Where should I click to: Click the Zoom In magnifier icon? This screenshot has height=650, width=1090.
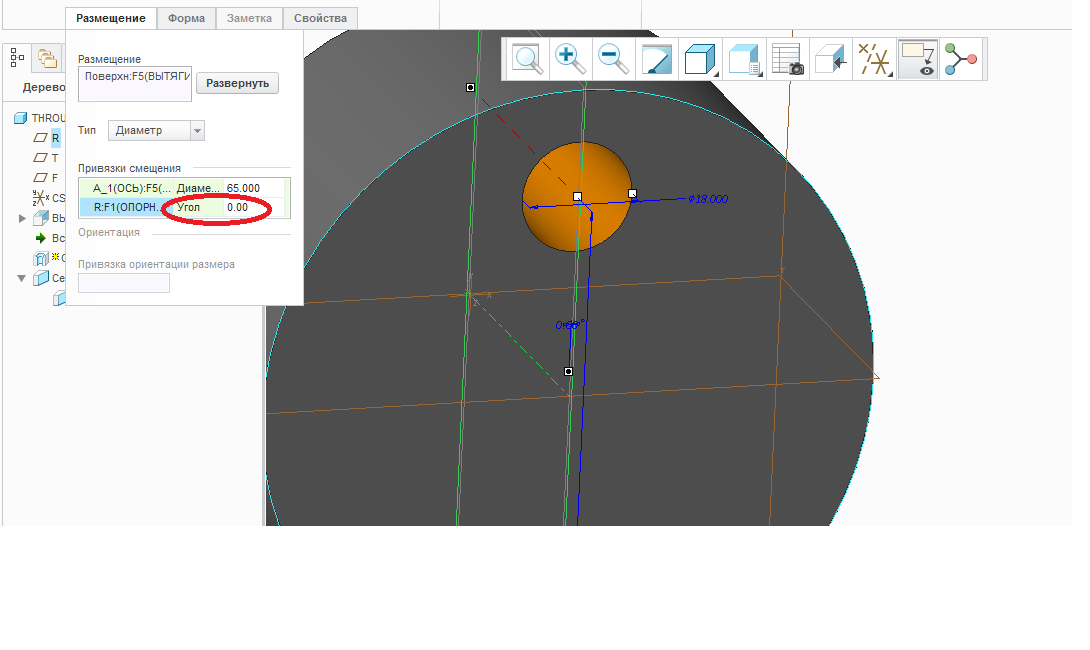(570, 59)
